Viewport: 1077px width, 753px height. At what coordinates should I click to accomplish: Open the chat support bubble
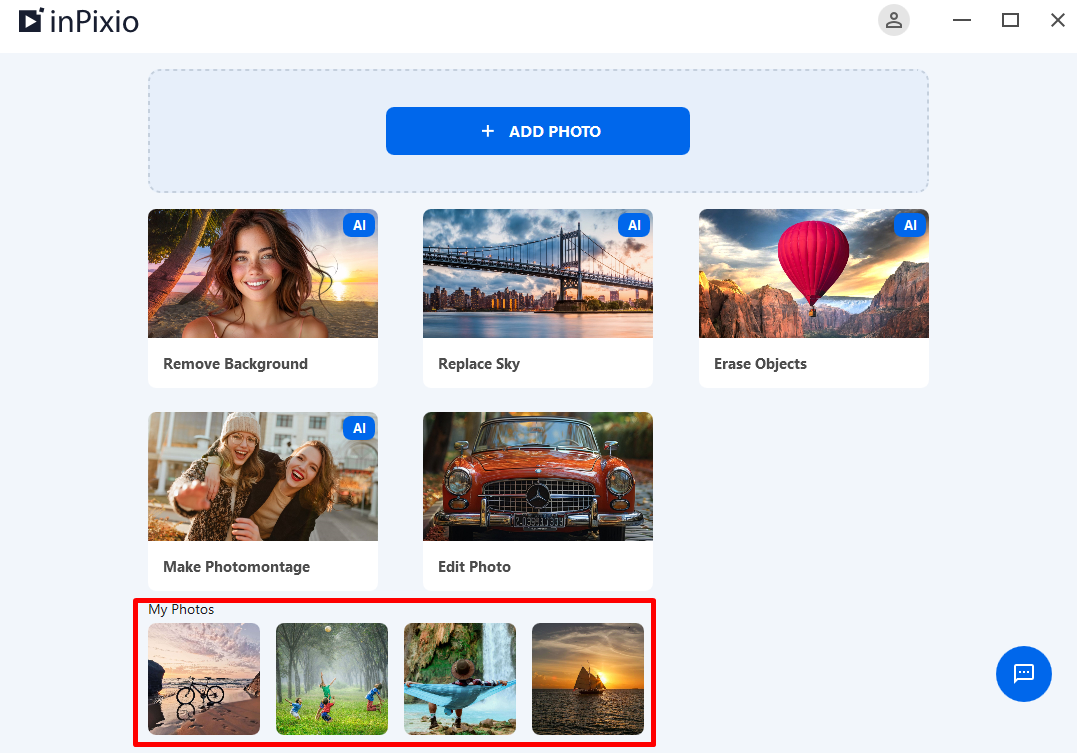click(x=1023, y=673)
